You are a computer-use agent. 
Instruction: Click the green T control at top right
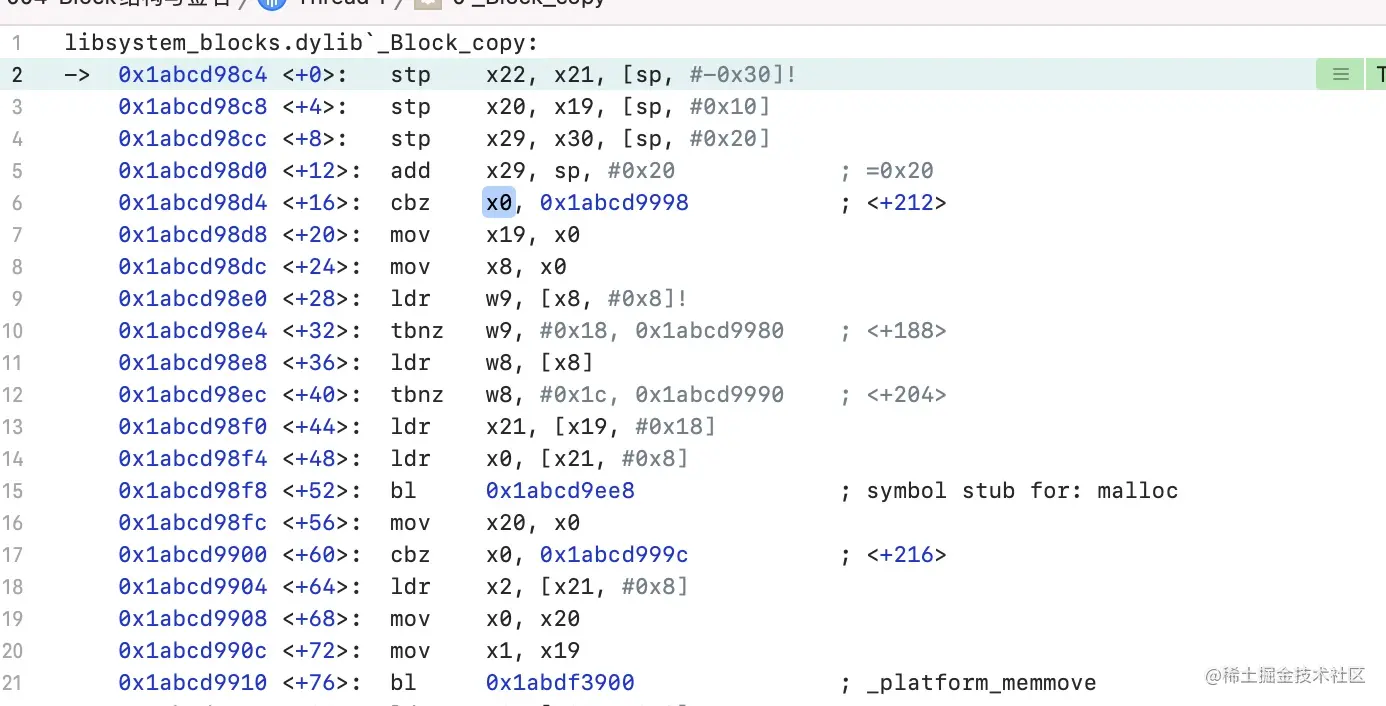(1379, 74)
